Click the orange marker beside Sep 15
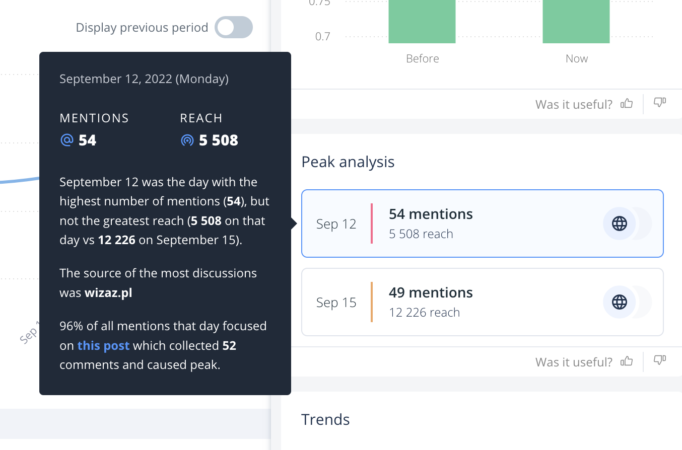Screen dimensions: 682x450 click(372, 301)
